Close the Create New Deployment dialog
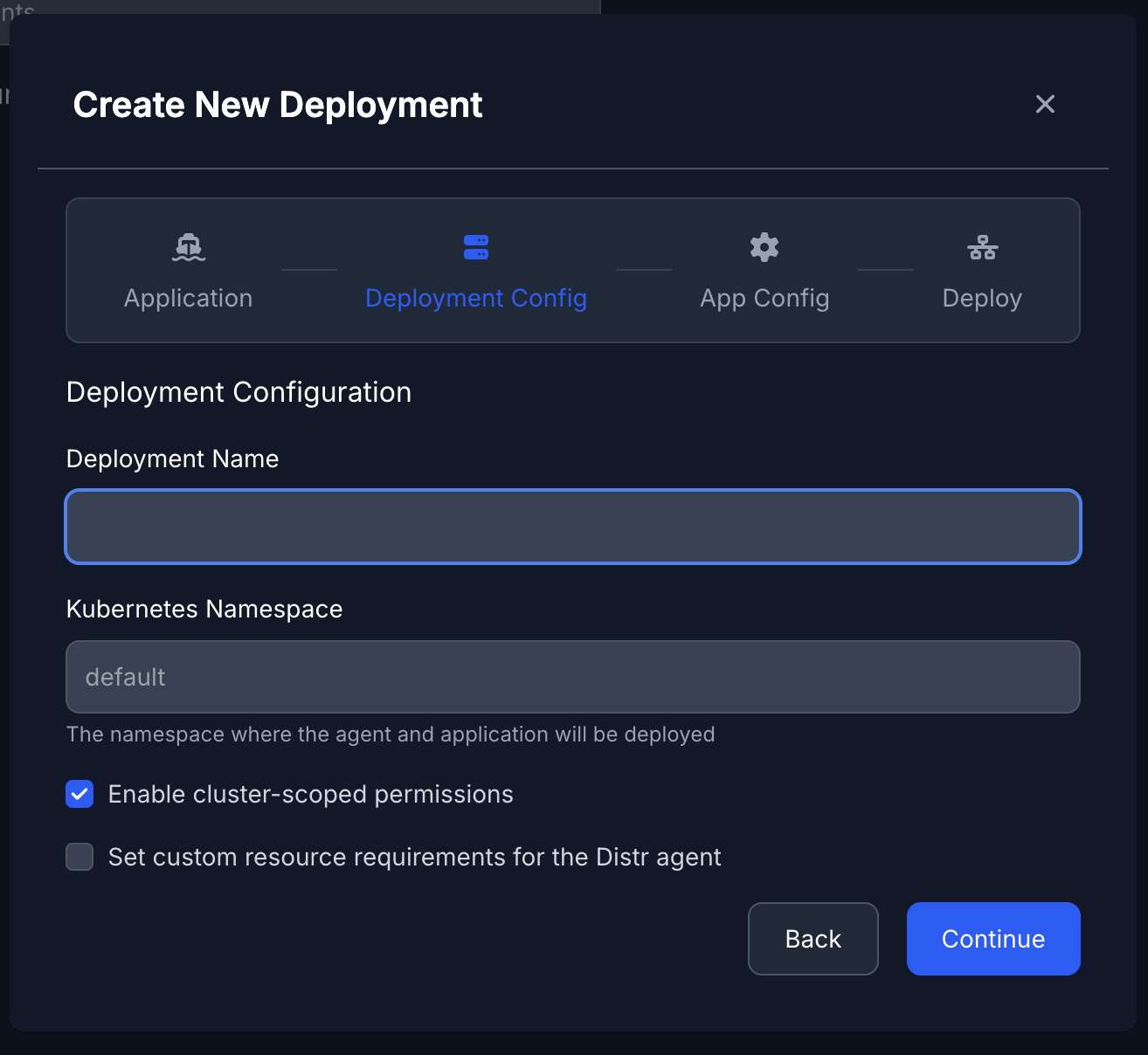Viewport: 1148px width, 1055px height. (1045, 104)
